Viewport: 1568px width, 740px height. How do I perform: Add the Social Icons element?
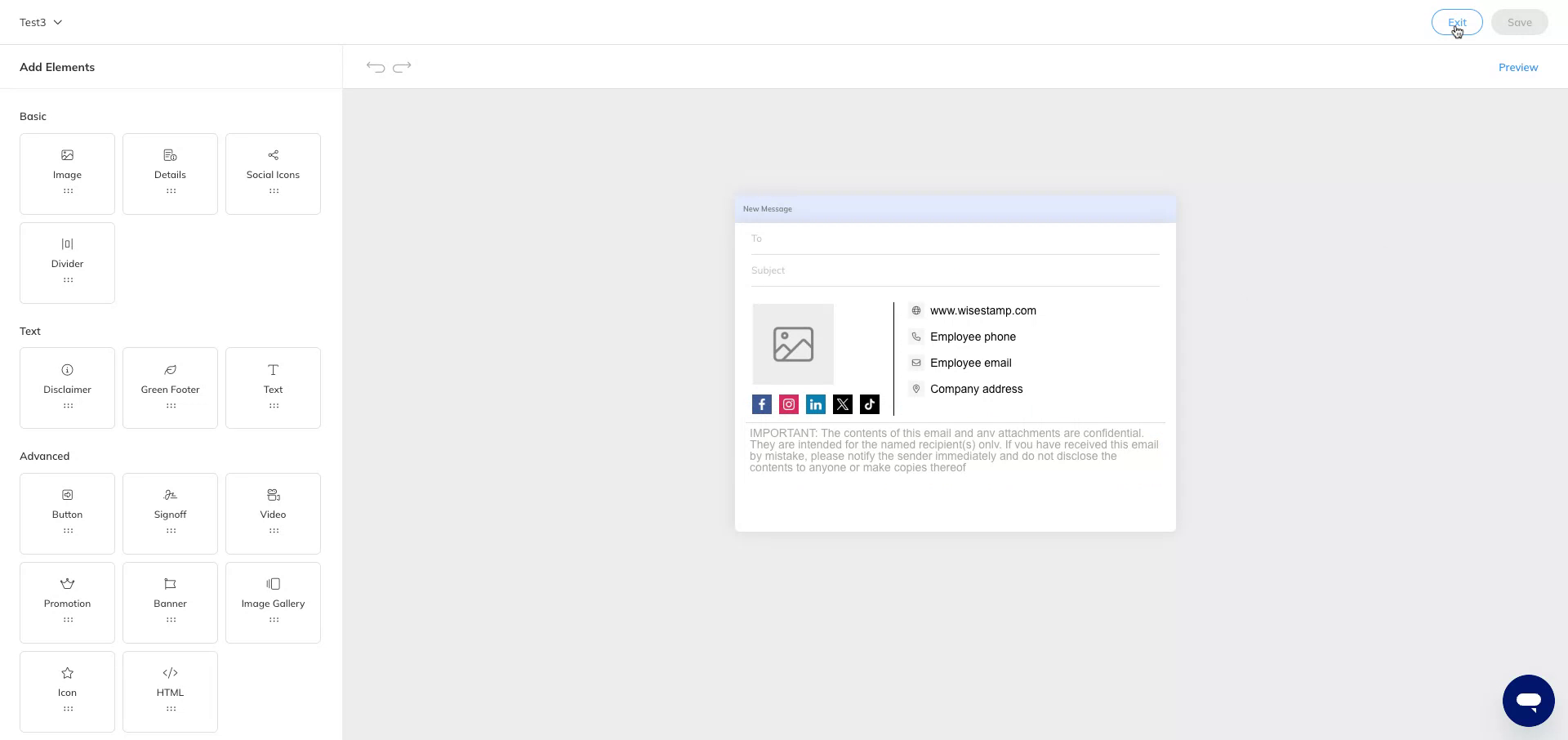pyautogui.click(x=273, y=173)
